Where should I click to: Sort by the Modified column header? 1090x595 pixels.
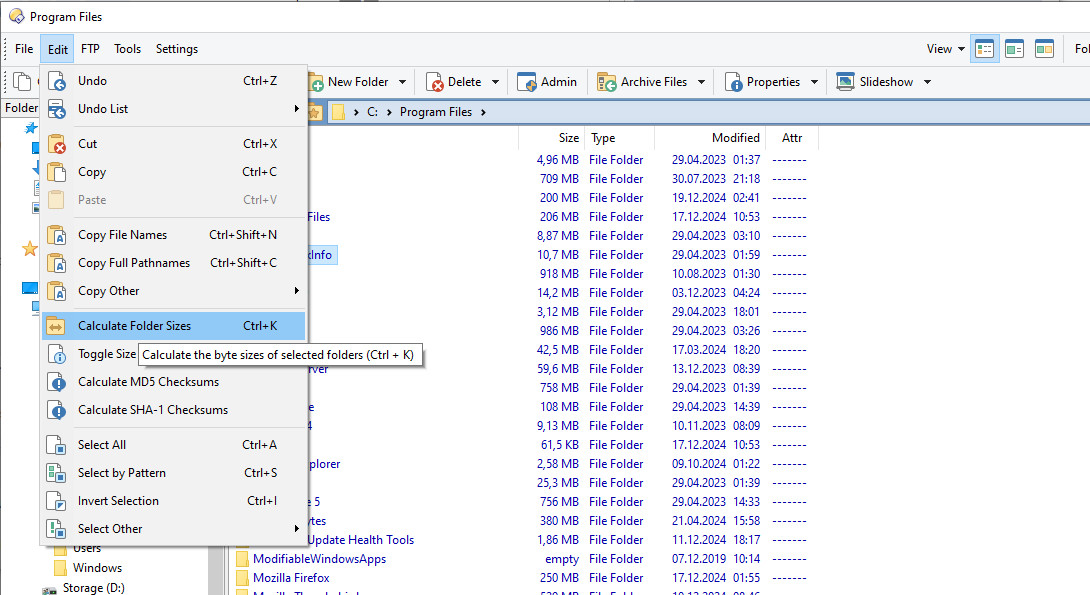[x=710, y=138]
